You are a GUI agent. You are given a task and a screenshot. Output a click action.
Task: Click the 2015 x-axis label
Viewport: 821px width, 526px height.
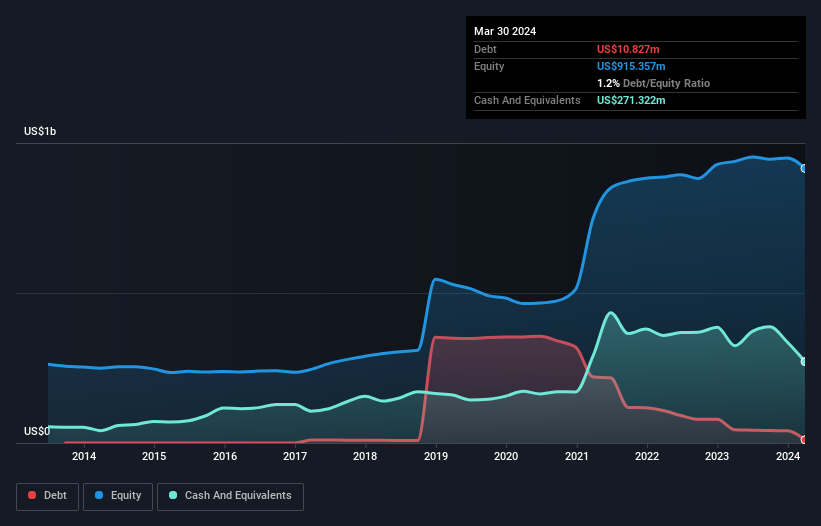coord(154,456)
